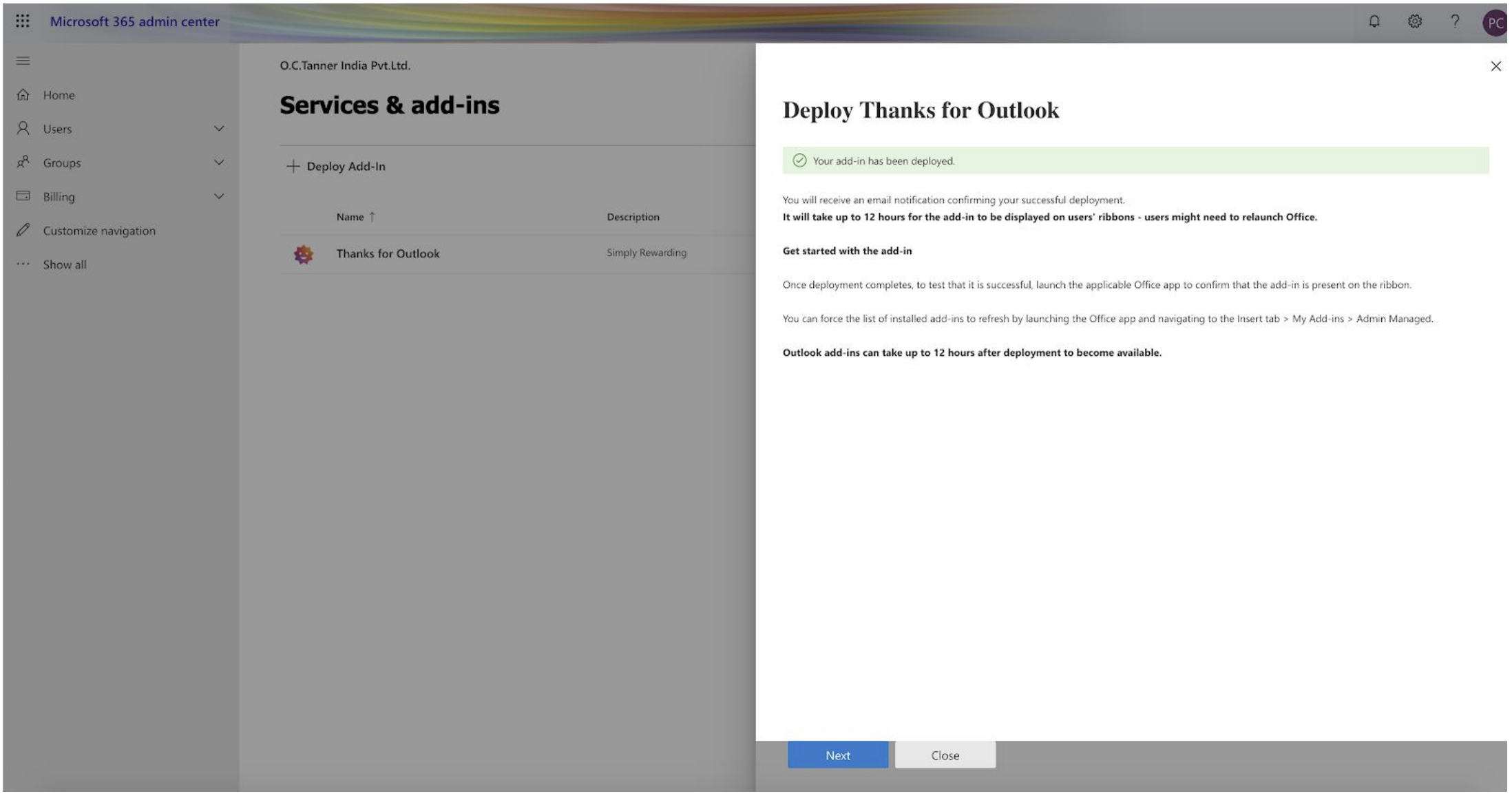Open the settings gear icon
The height and width of the screenshot is (796, 1512).
(1415, 21)
